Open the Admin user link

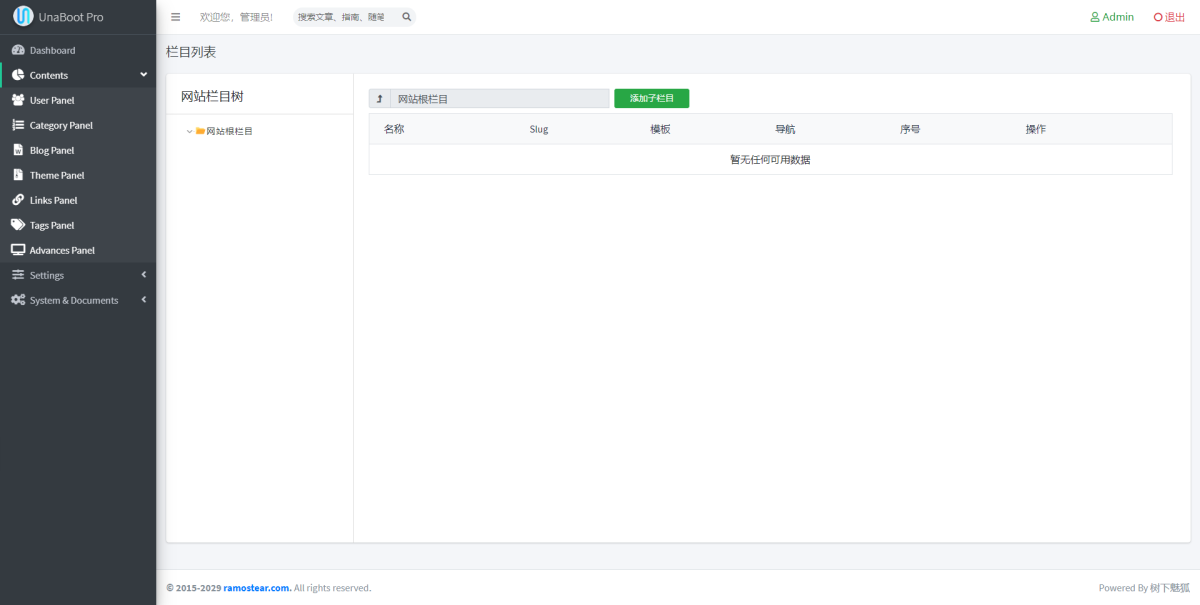[x=1112, y=17]
